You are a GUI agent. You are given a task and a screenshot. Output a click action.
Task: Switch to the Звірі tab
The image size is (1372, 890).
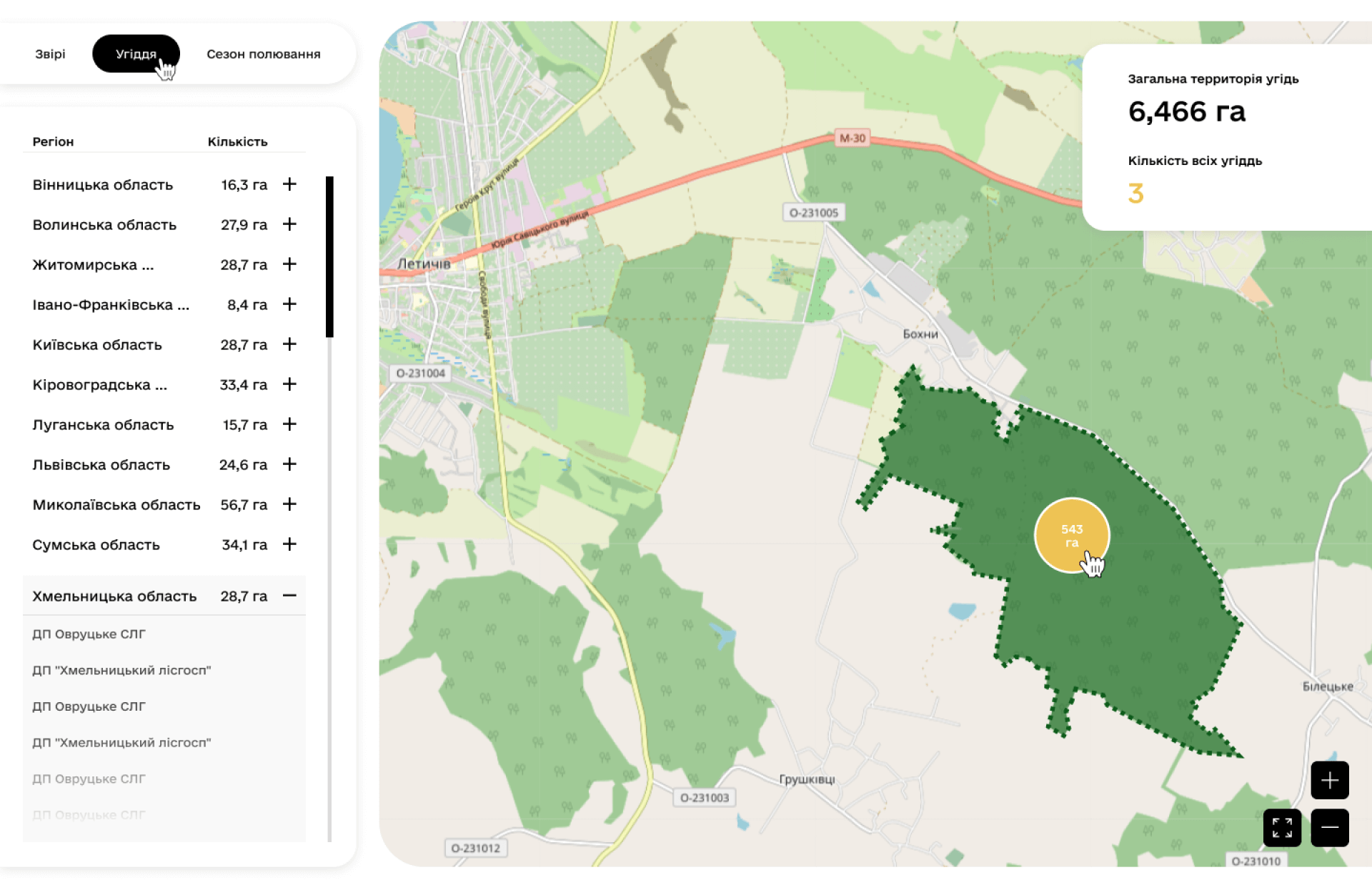[x=50, y=54]
